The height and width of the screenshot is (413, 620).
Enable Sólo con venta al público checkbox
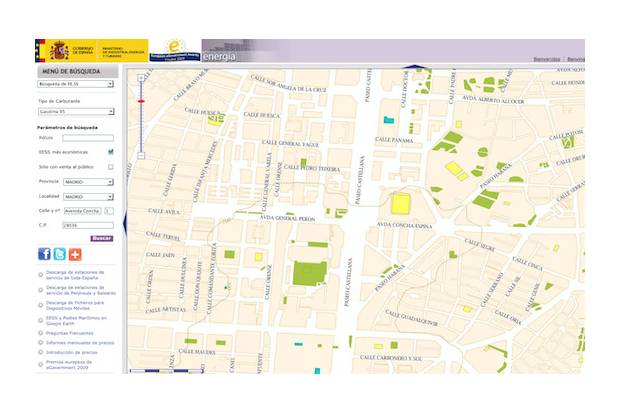tap(111, 167)
